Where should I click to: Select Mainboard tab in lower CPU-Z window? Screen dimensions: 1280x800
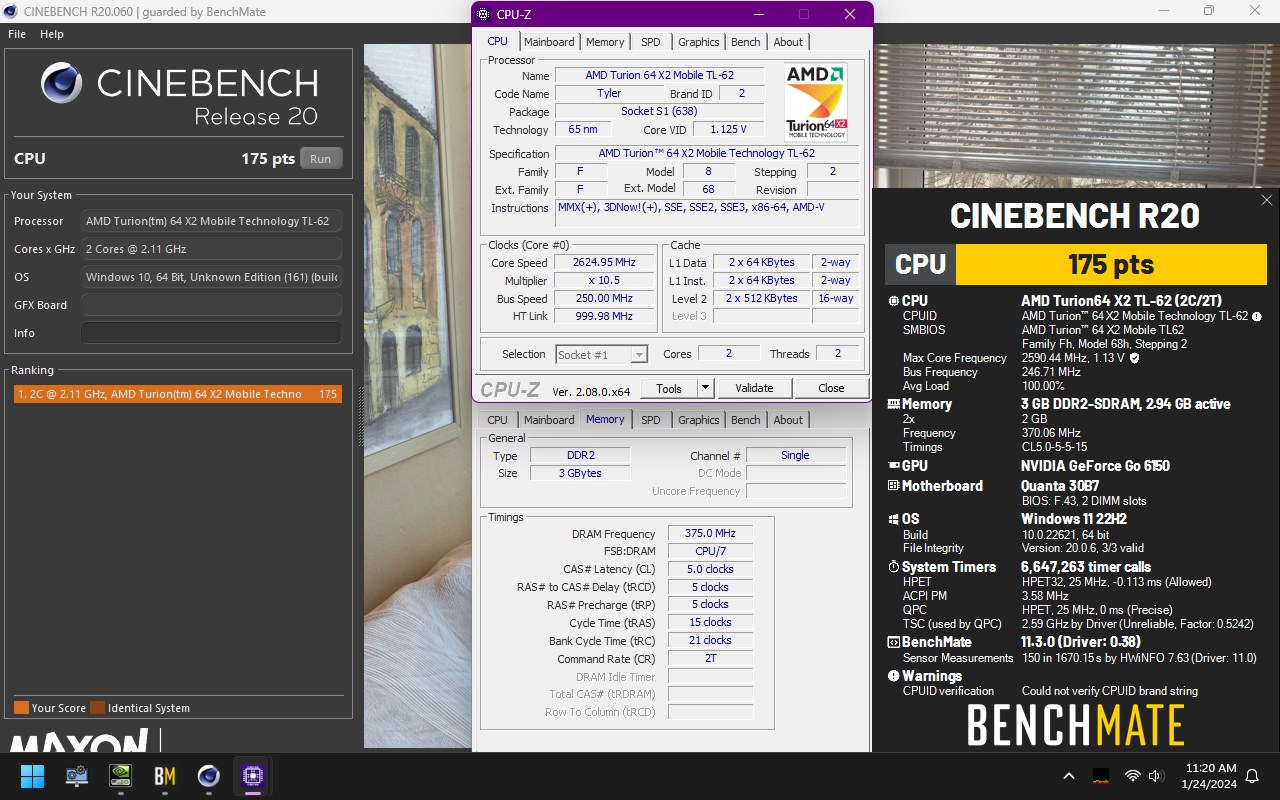pos(549,420)
